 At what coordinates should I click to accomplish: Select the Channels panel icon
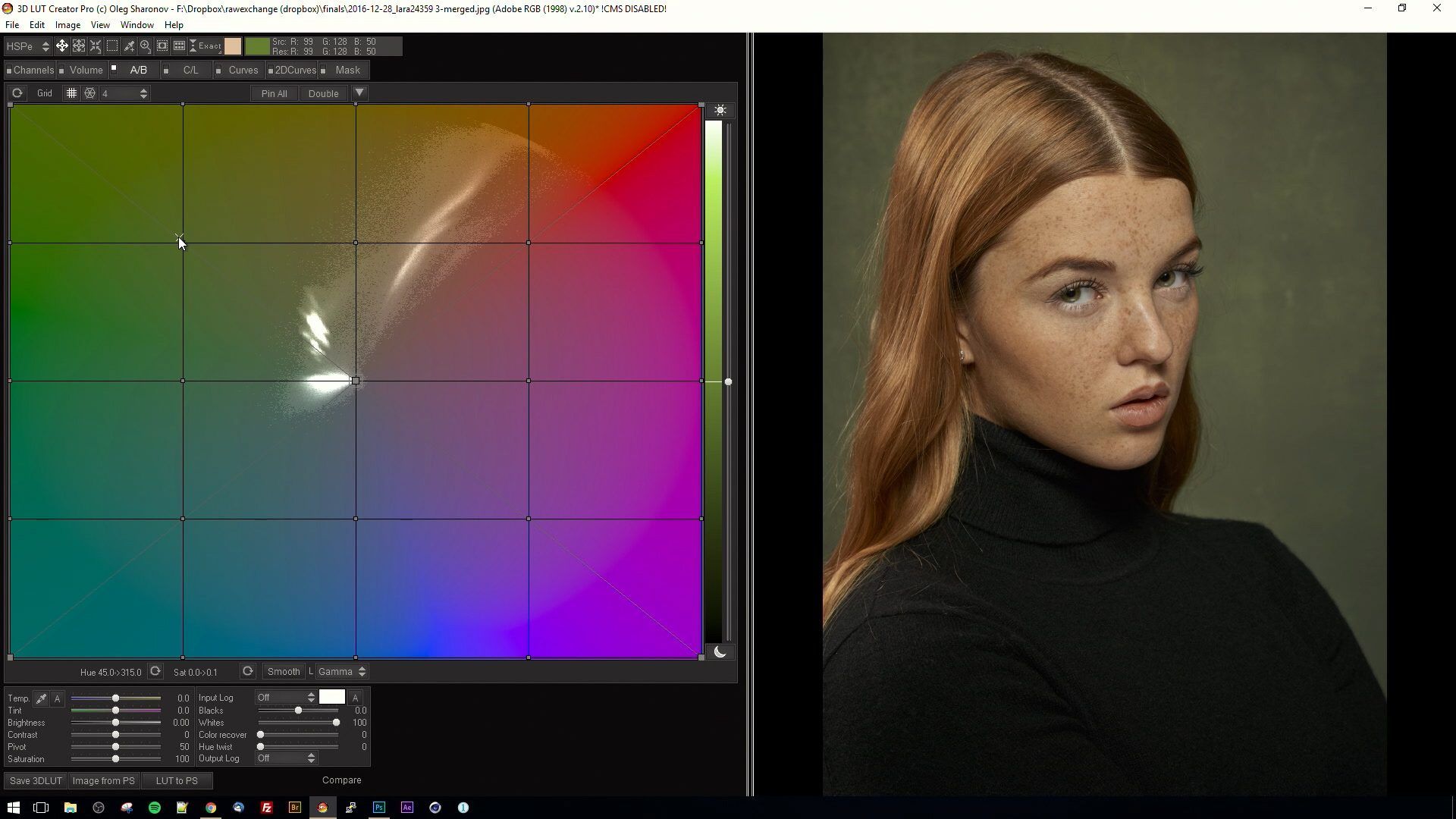(x=7, y=70)
